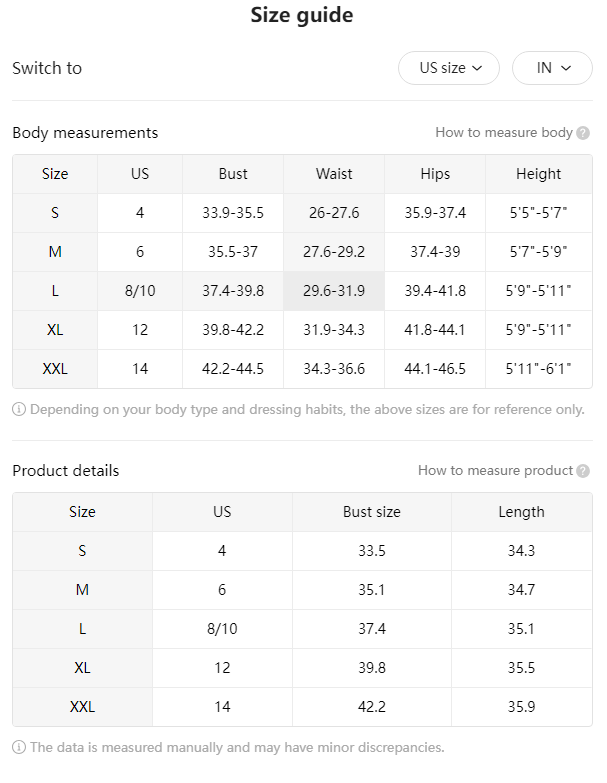Click the Bust size column header
This screenshot has height=783, width=607.
372,512
